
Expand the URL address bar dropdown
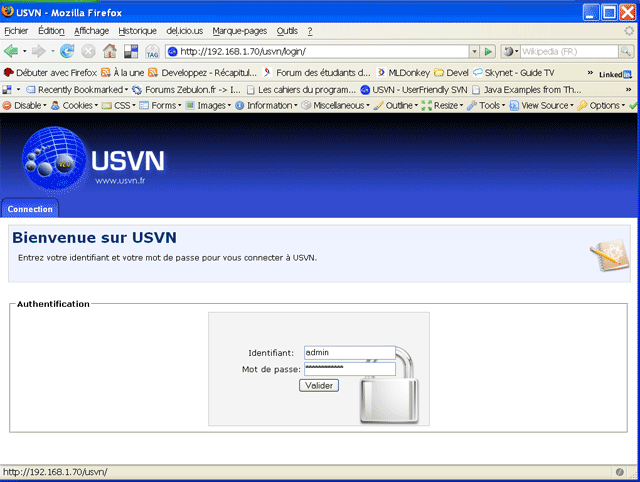[473, 51]
